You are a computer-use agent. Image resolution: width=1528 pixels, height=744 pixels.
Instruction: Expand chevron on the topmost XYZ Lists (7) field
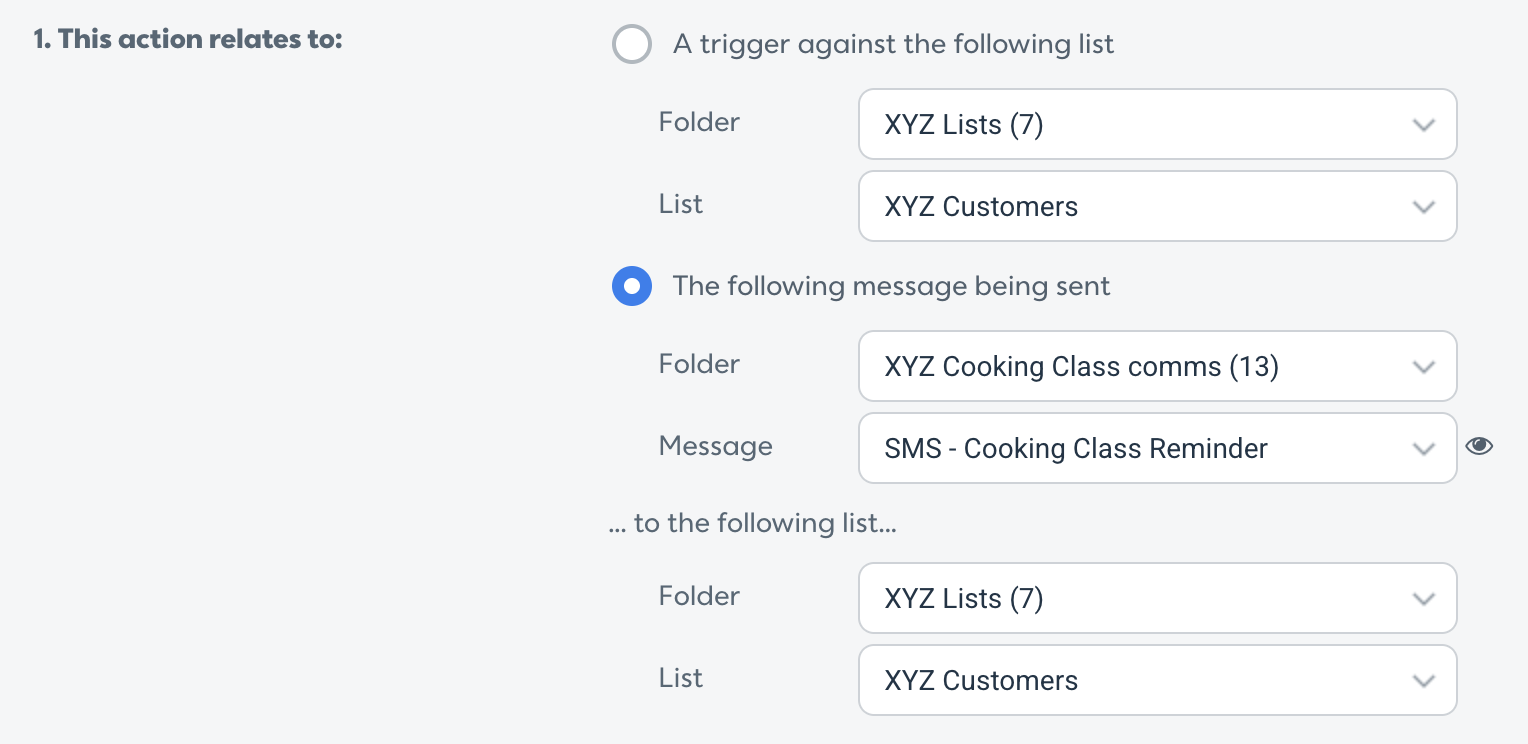coord(1423,125)
